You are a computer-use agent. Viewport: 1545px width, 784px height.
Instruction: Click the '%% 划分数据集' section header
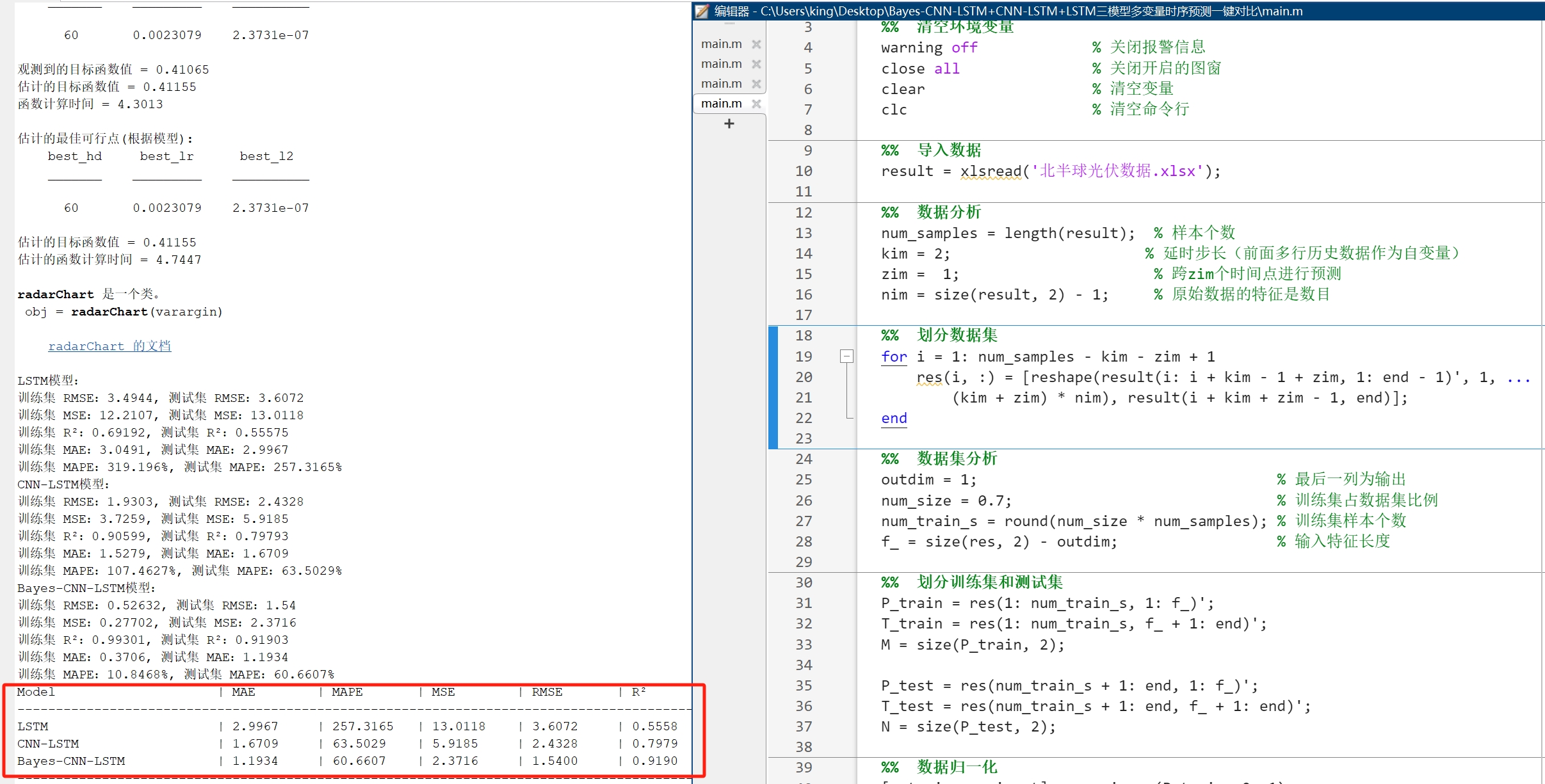[x=939, y=335]
